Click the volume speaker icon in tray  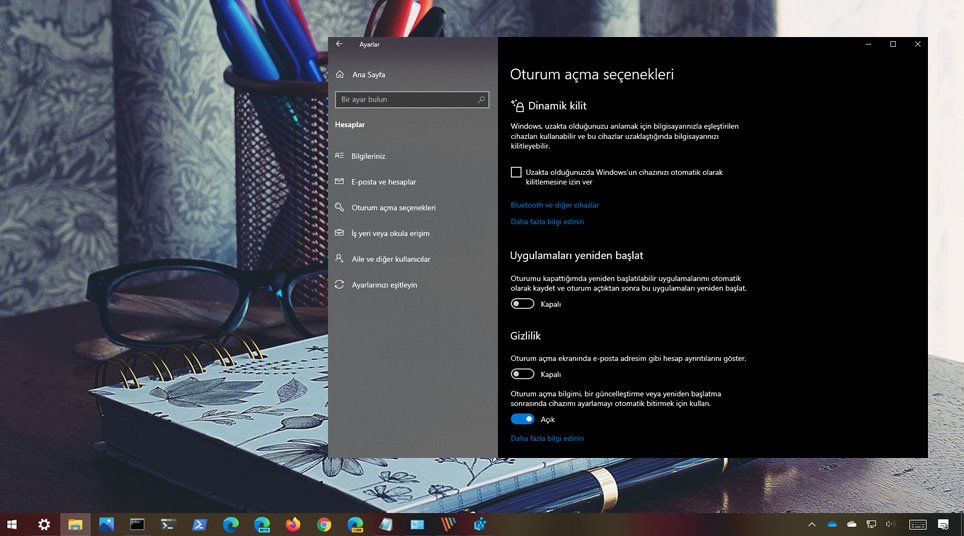pyautogui.click(x=890, y=524)
